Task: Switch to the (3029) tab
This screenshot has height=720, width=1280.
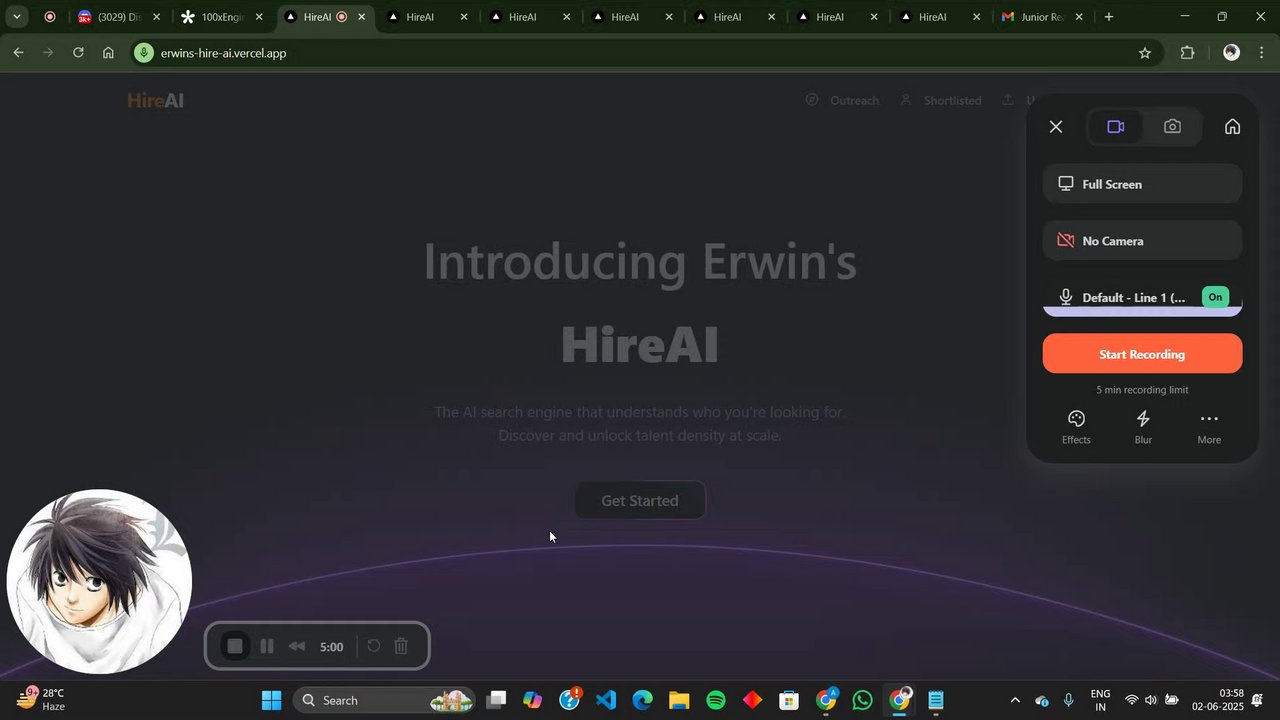Action: click(x=118, y=17)
